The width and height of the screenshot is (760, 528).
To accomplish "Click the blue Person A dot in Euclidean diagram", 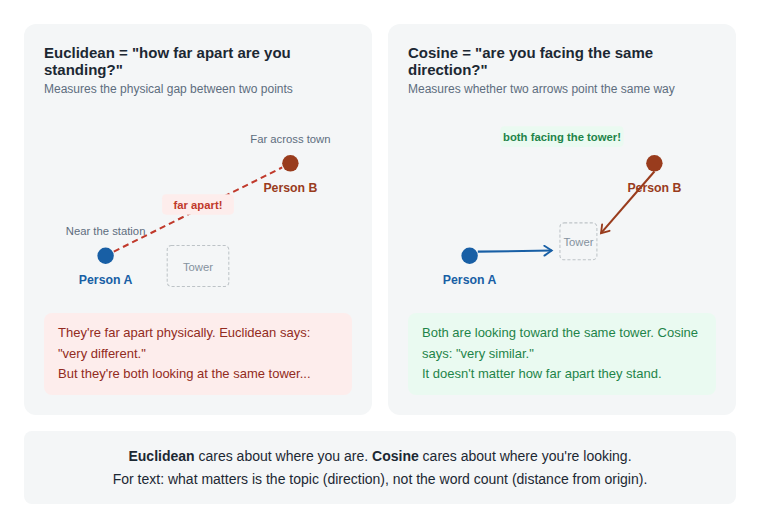I will [x=105, y=256].
